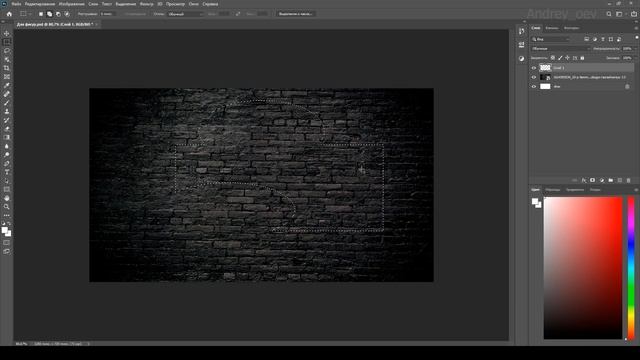The width and height of the screenshot is (640, 360).
Task: Change screen mode at the toolbar bottom
Action: tap(7, 251)
